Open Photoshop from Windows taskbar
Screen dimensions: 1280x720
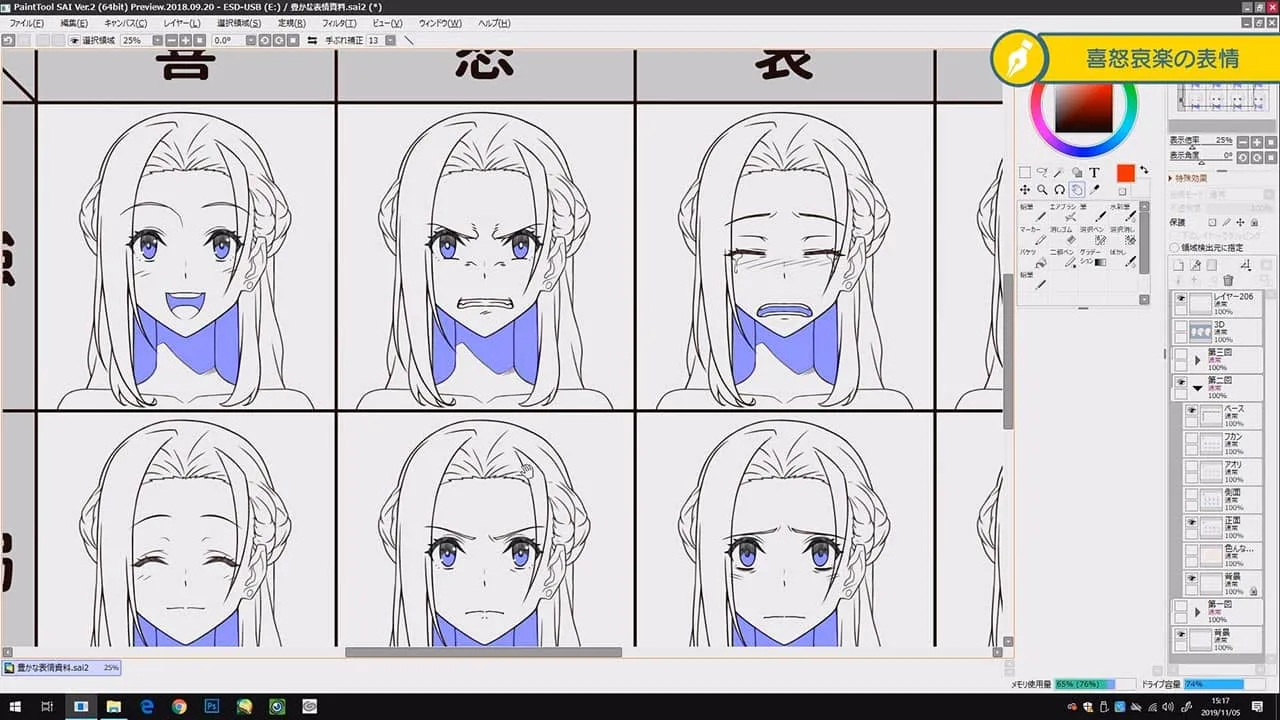pos(212,707)
